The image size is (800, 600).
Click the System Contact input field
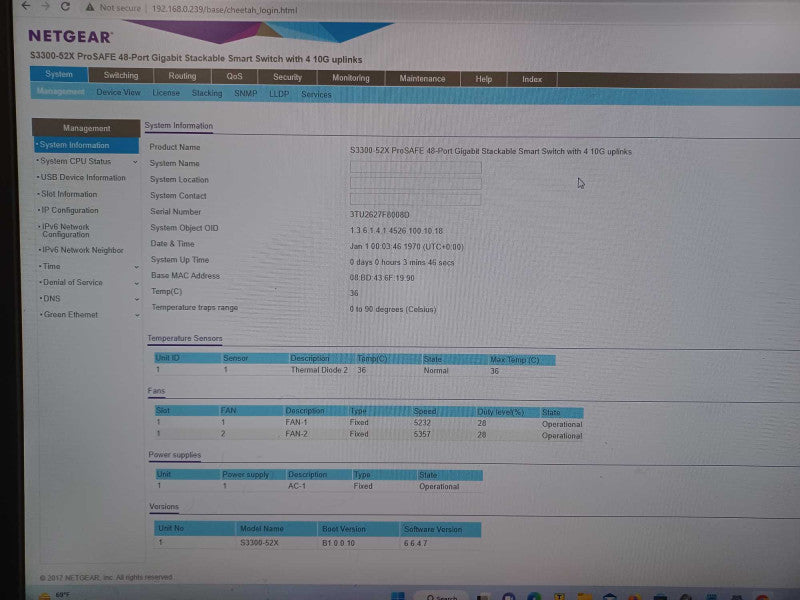click(415, 199)
